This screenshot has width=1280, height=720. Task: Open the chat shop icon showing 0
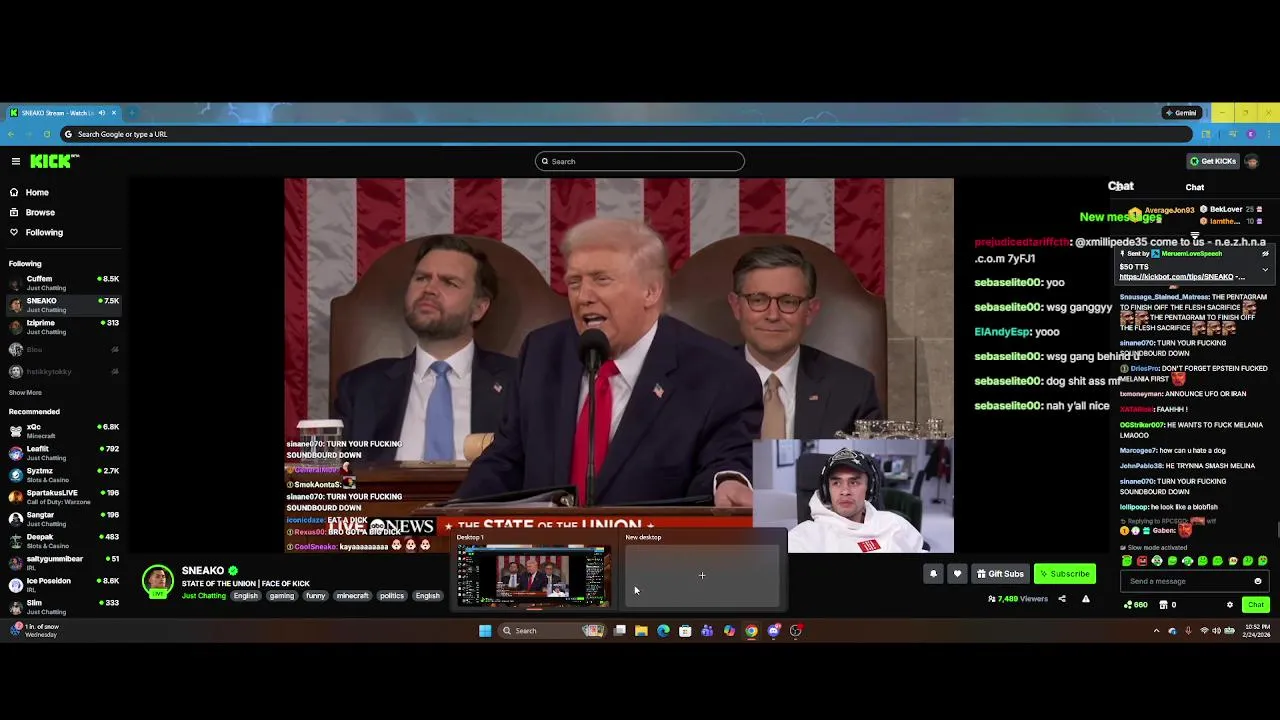(x=1168, y=605)
